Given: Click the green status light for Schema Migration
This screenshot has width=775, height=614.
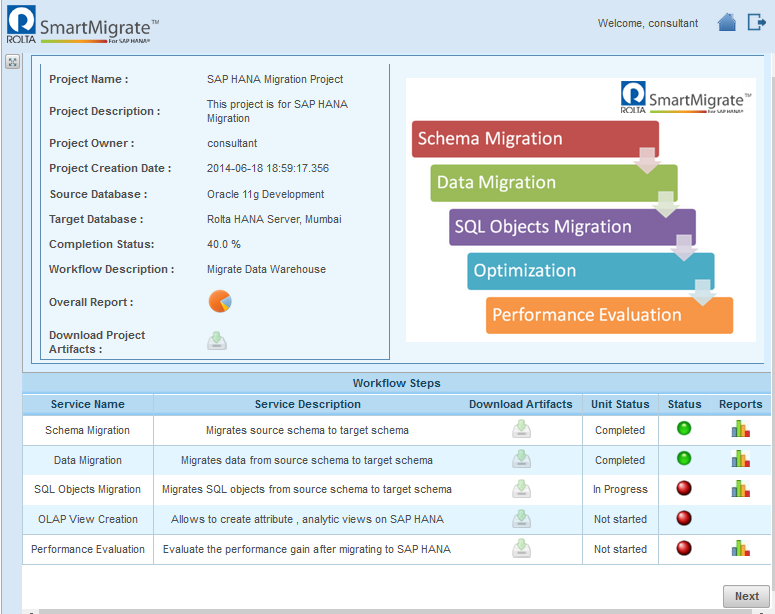Looking at the screenshot, I should point(684,429).
